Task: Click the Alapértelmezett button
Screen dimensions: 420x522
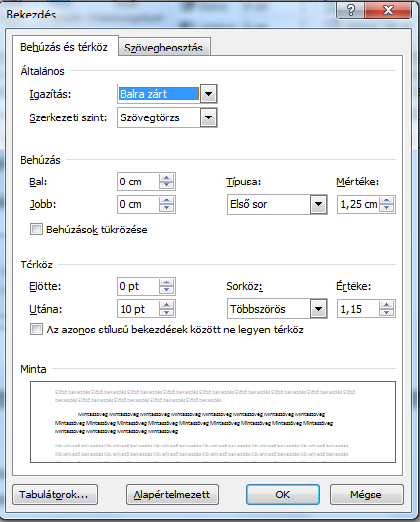Action: [x=172, y=495]
